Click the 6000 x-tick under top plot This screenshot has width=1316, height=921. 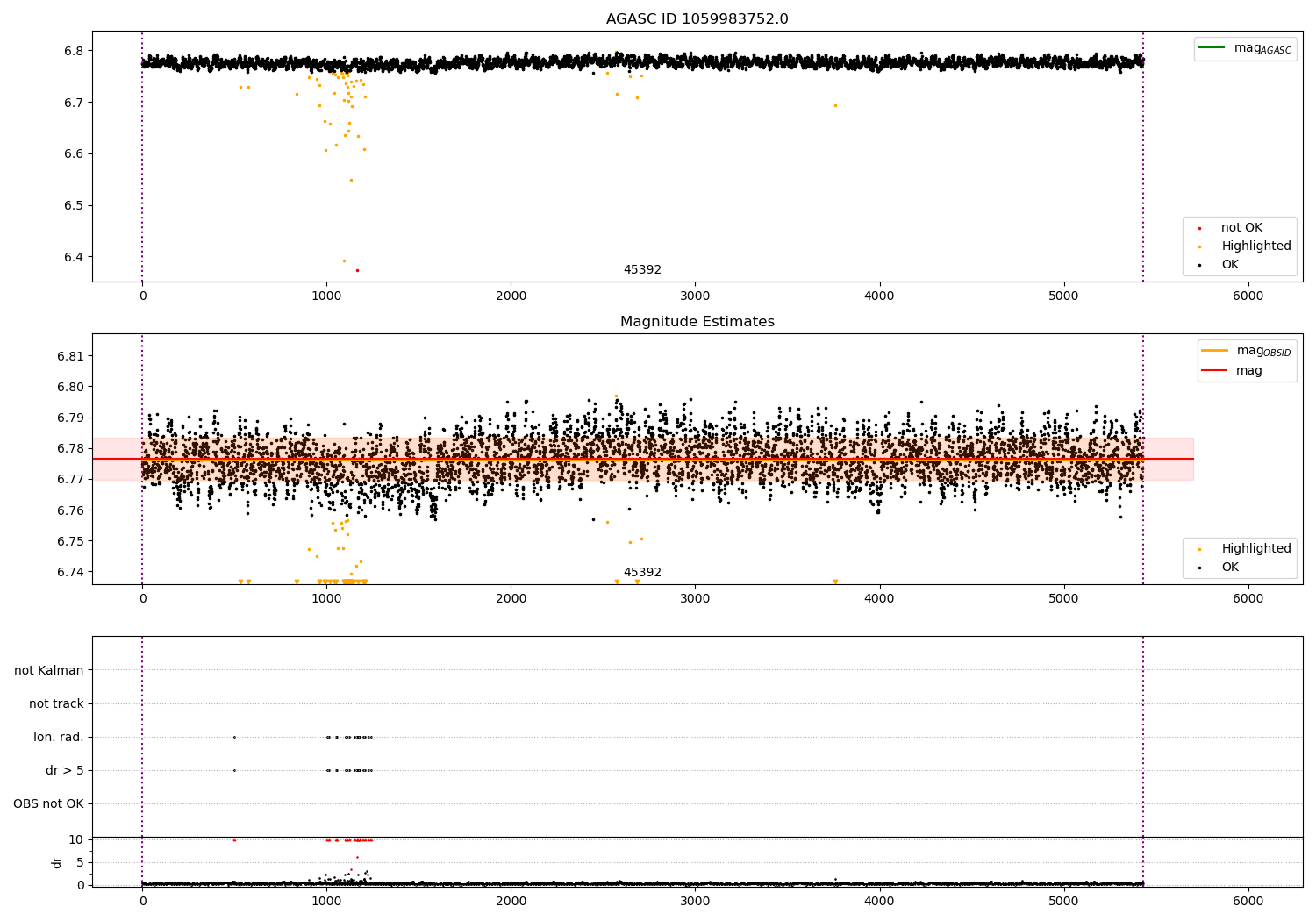[x=1248, y=296]
